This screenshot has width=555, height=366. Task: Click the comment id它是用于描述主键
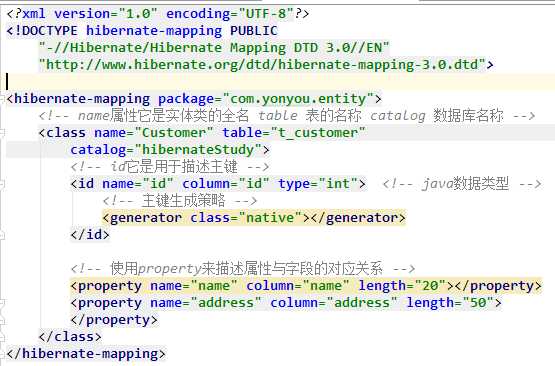point(170,167)
